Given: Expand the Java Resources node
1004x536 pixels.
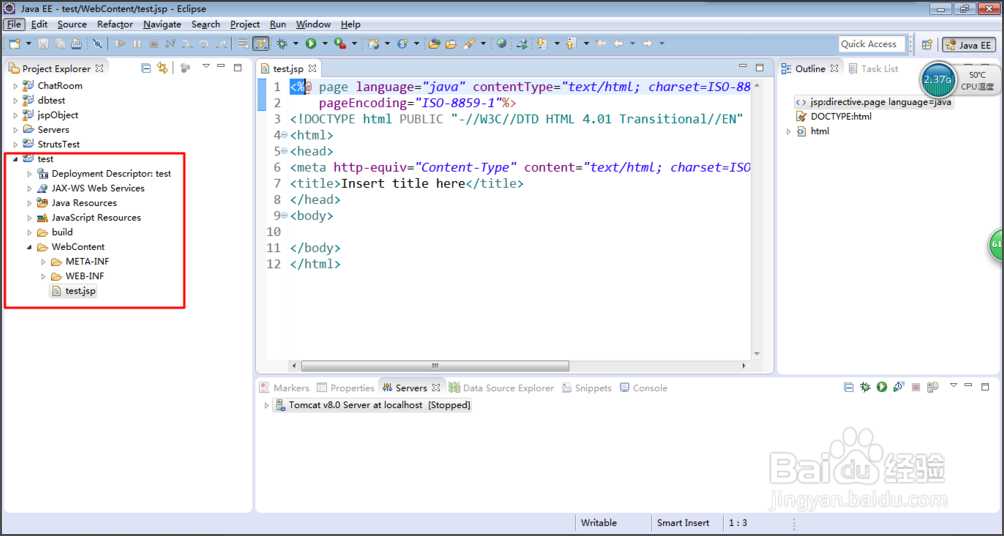Looking at the screenshot, I should 29,203.
